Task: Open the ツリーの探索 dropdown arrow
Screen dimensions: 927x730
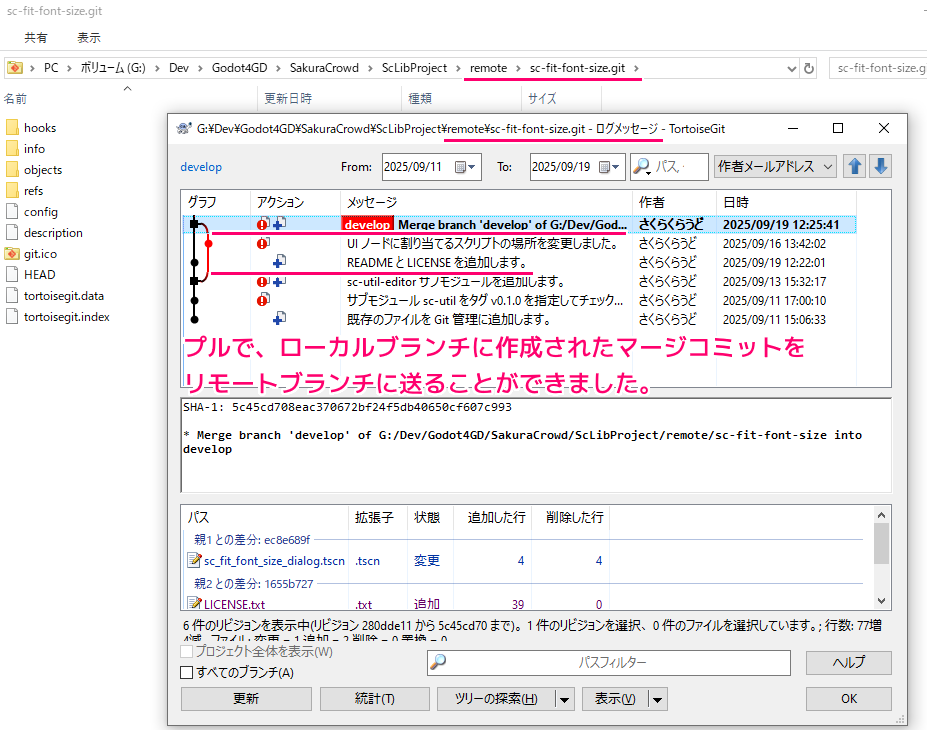Action: (x=565, y=699)
